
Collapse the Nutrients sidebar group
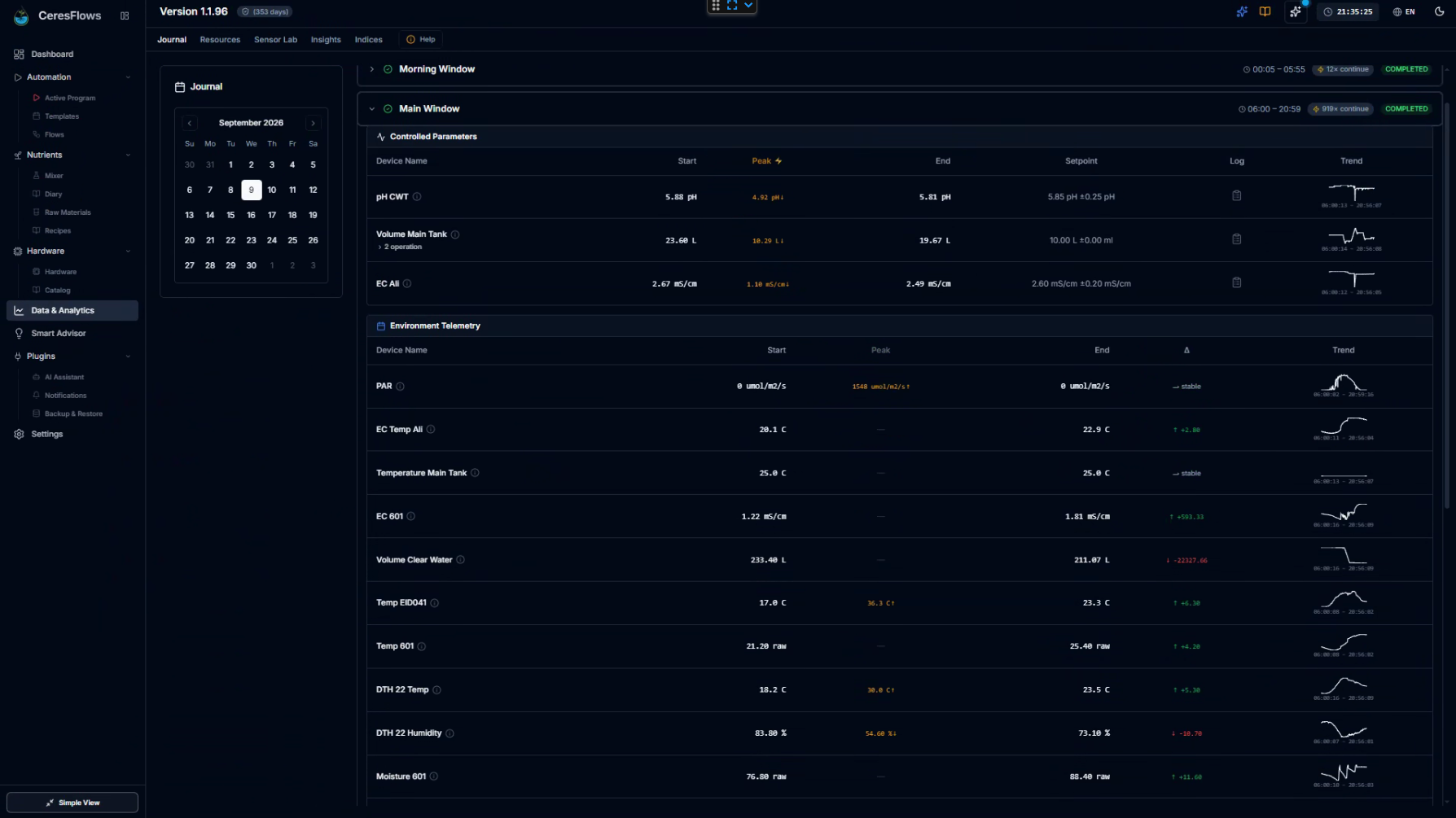click(128, 155)
